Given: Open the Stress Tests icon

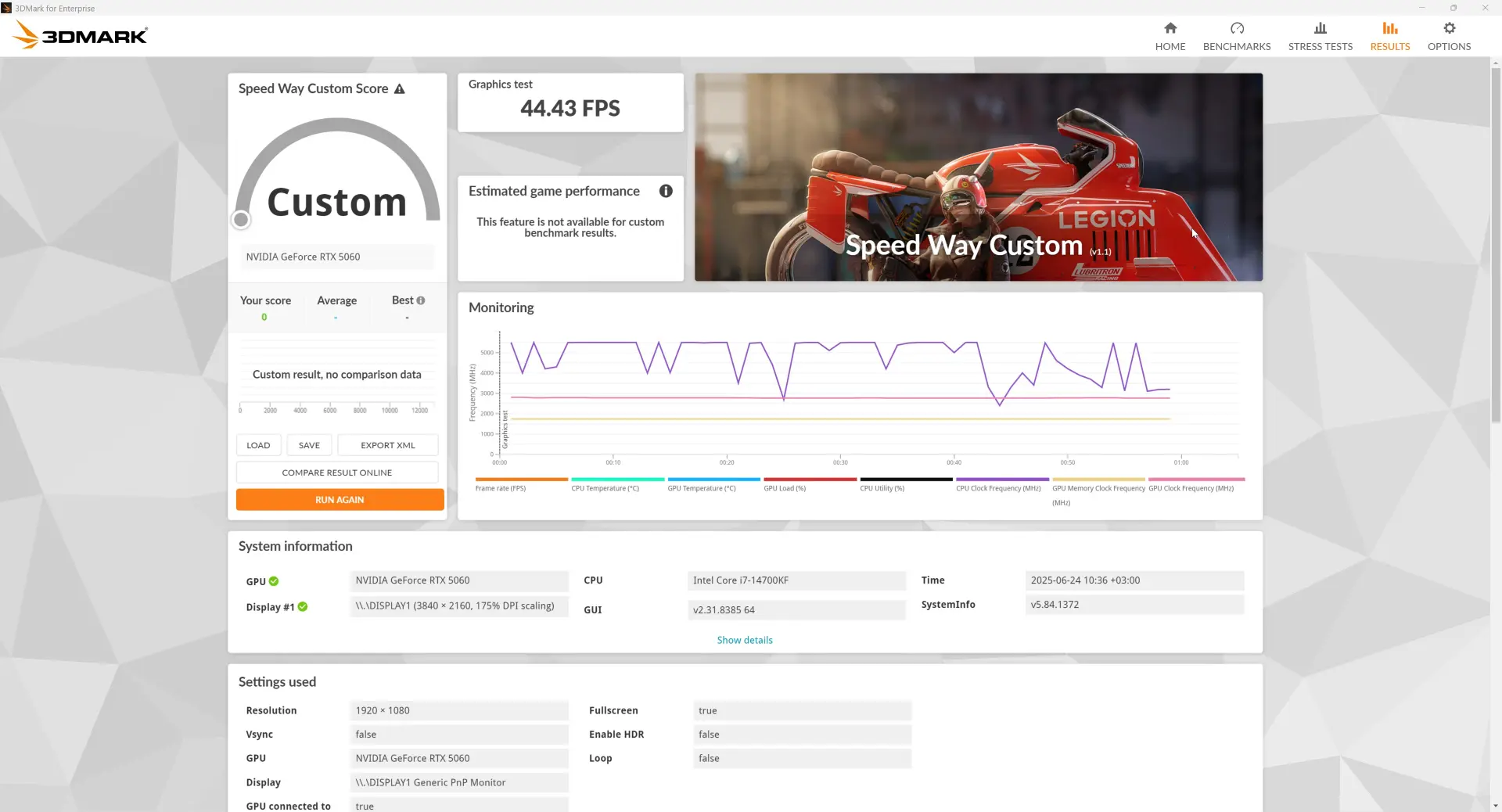Looking at the screenshot, I should (x=1321, y=28).
